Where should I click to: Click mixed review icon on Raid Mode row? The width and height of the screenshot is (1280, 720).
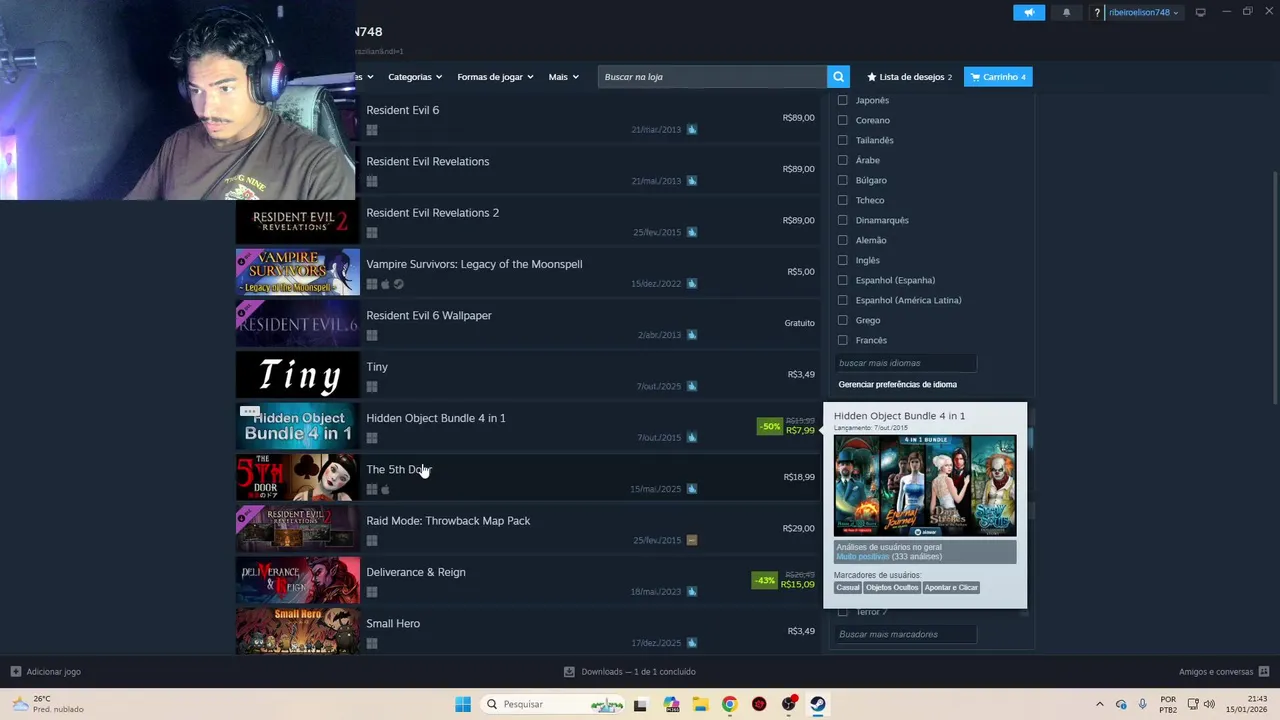click(x=691, y=540)
